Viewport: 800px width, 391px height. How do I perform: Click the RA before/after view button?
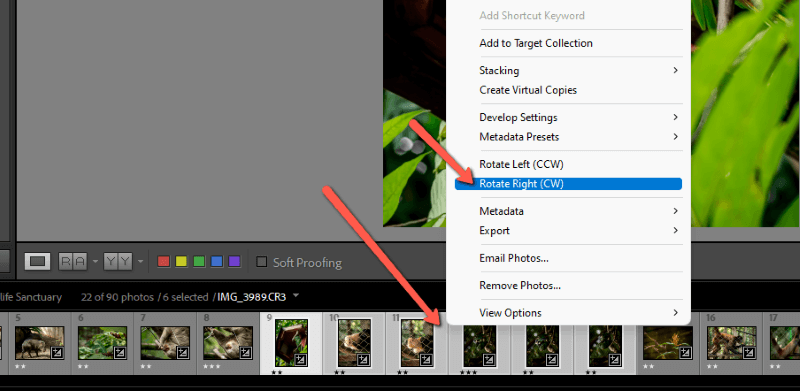73,262
